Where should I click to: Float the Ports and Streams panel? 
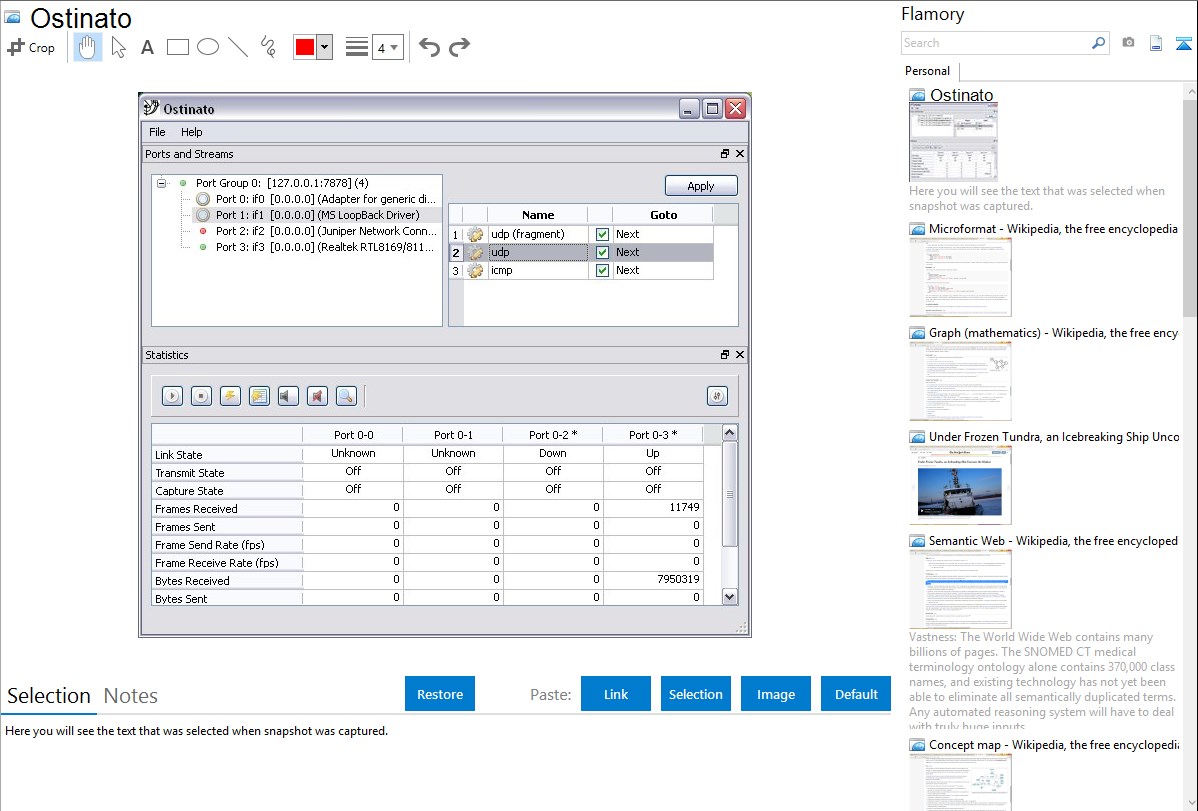pos(725,154)
